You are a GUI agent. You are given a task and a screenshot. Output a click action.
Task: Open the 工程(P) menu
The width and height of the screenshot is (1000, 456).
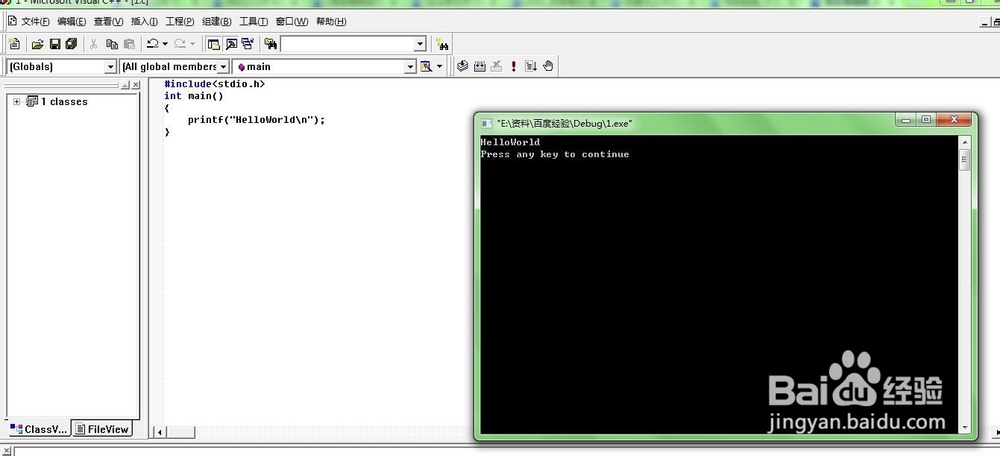pos(180,22)
